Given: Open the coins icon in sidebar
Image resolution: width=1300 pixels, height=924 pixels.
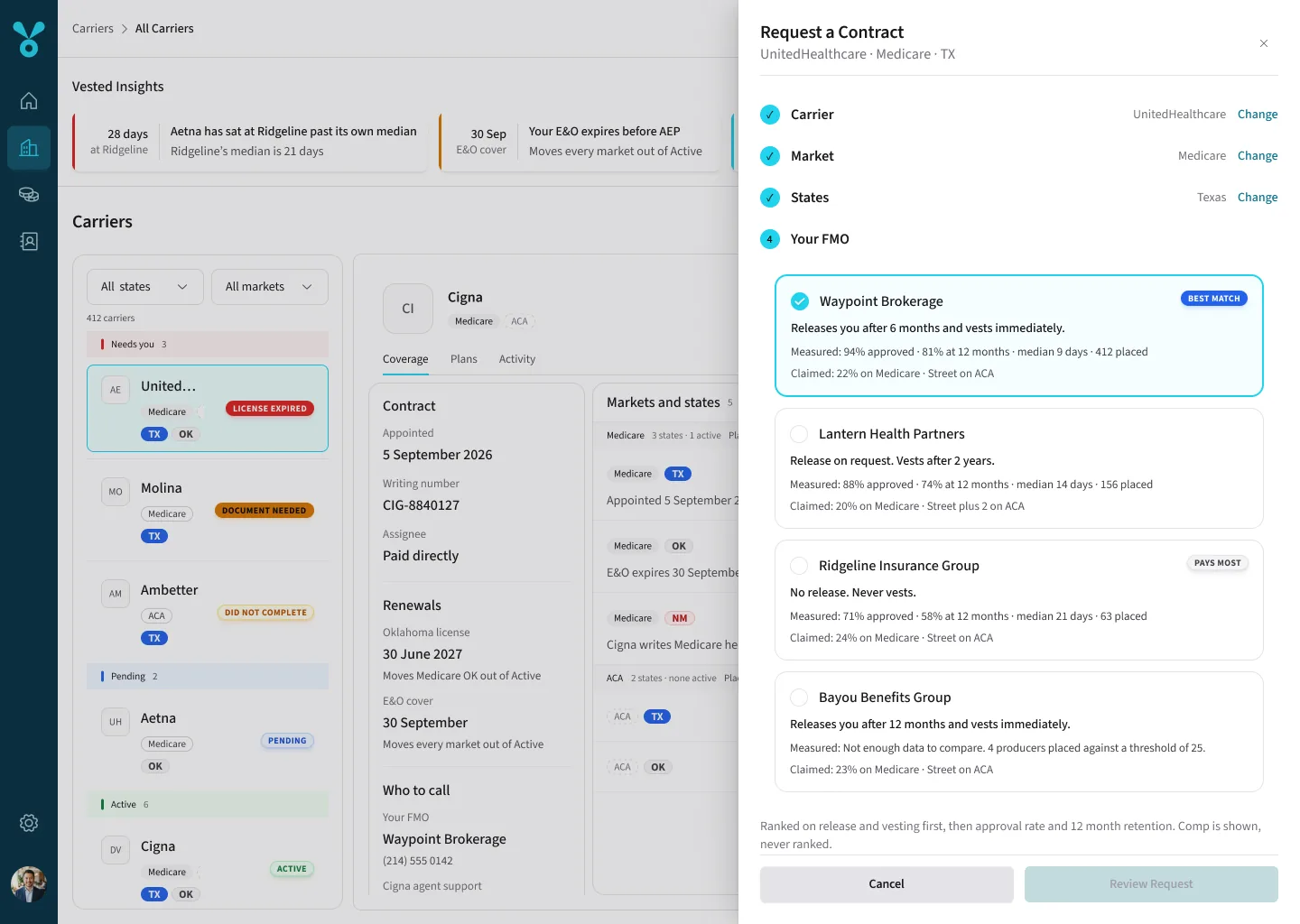Looking at the screenshot, I should pyautogui.click(x=29, y=195).
